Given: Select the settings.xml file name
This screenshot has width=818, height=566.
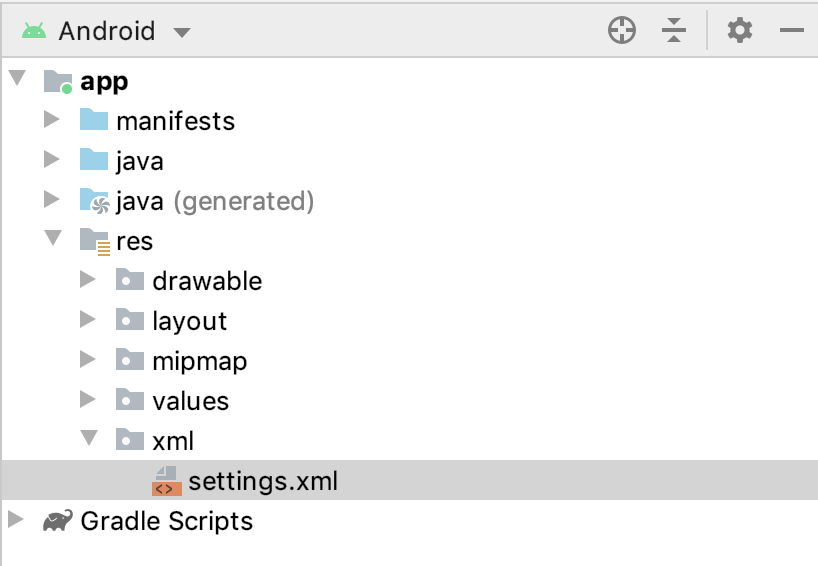Looking at the screenshot, I should pyautogui.click(x=263, y=481).
